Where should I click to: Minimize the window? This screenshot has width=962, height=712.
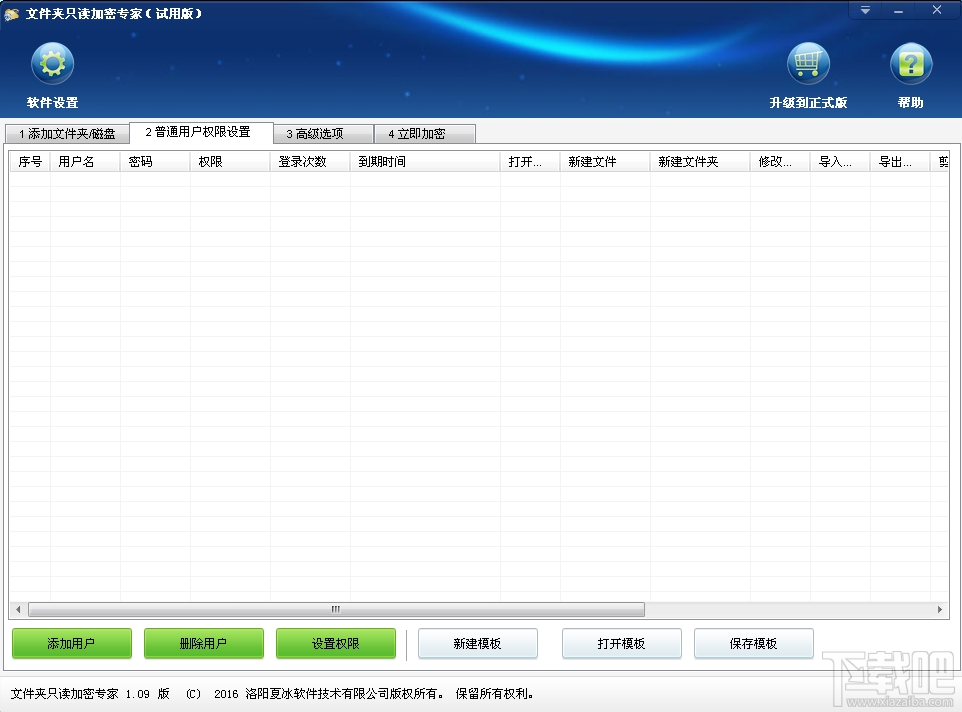898,10
